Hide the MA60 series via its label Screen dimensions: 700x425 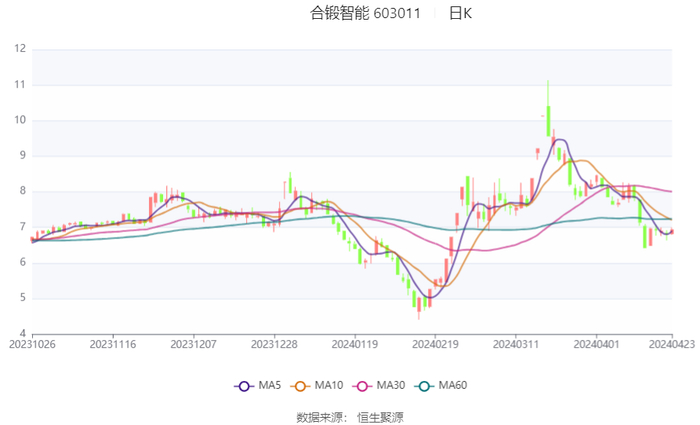tap(453, 385)
